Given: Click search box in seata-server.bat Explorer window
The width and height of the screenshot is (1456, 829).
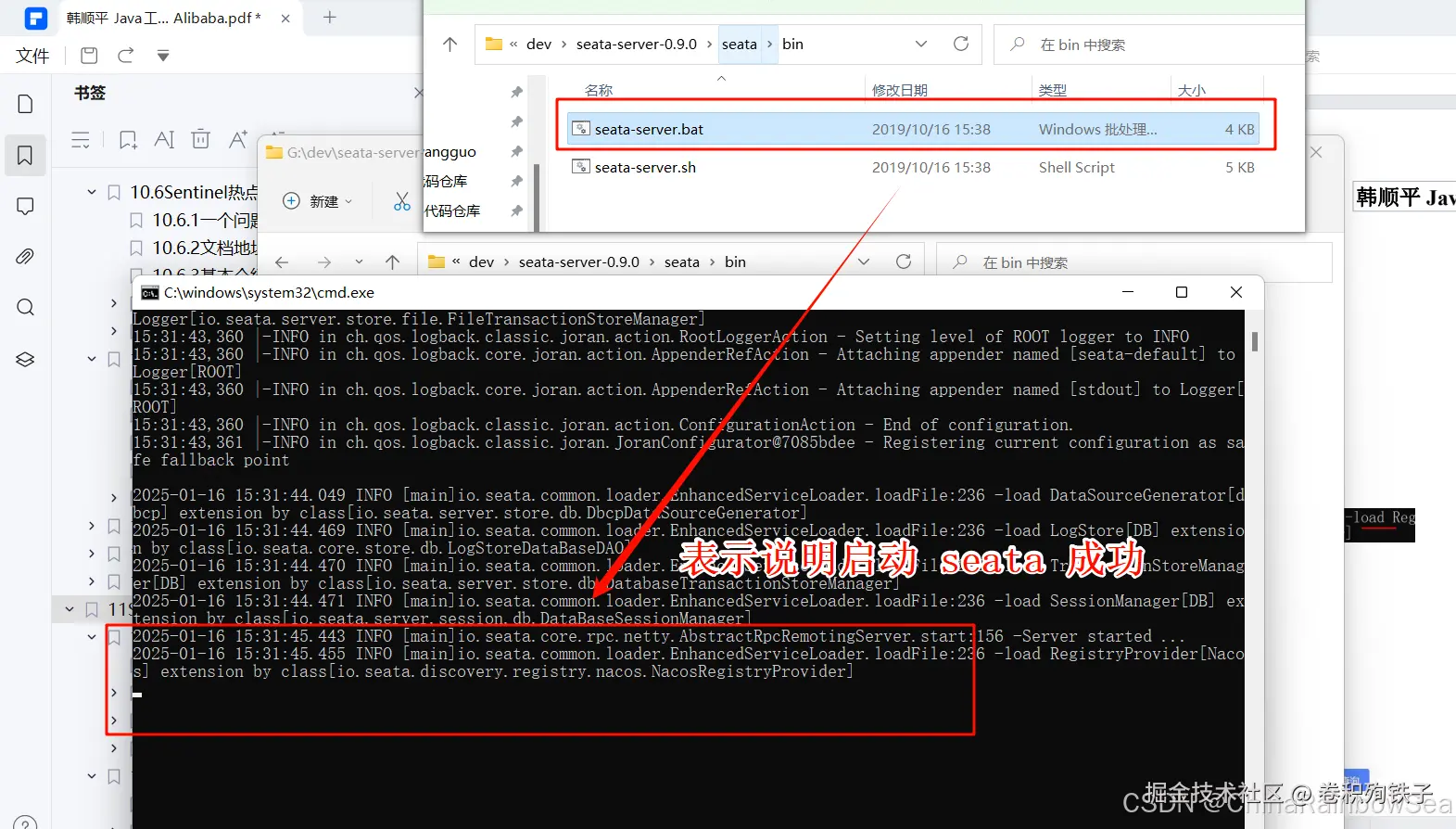Looking at the screenshot, I should (x=1149, y=45).
